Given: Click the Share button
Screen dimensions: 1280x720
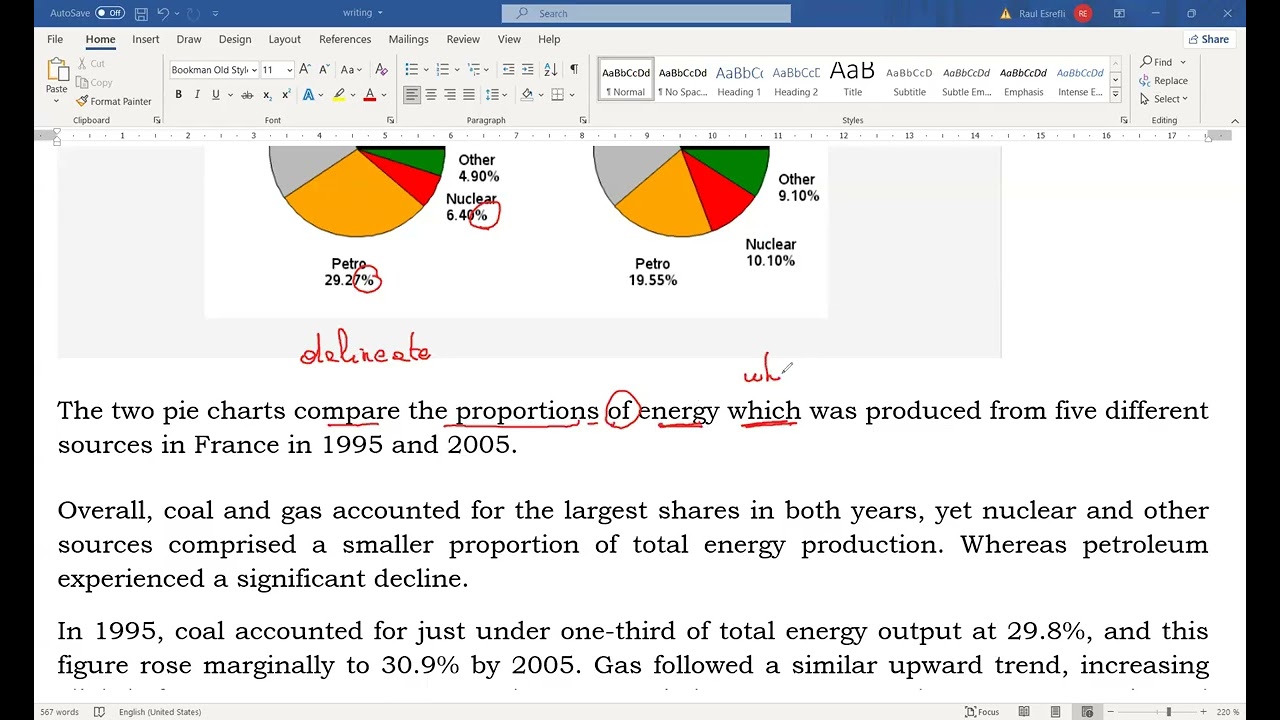Looking at the screenshot, I should coord(1208,39).
